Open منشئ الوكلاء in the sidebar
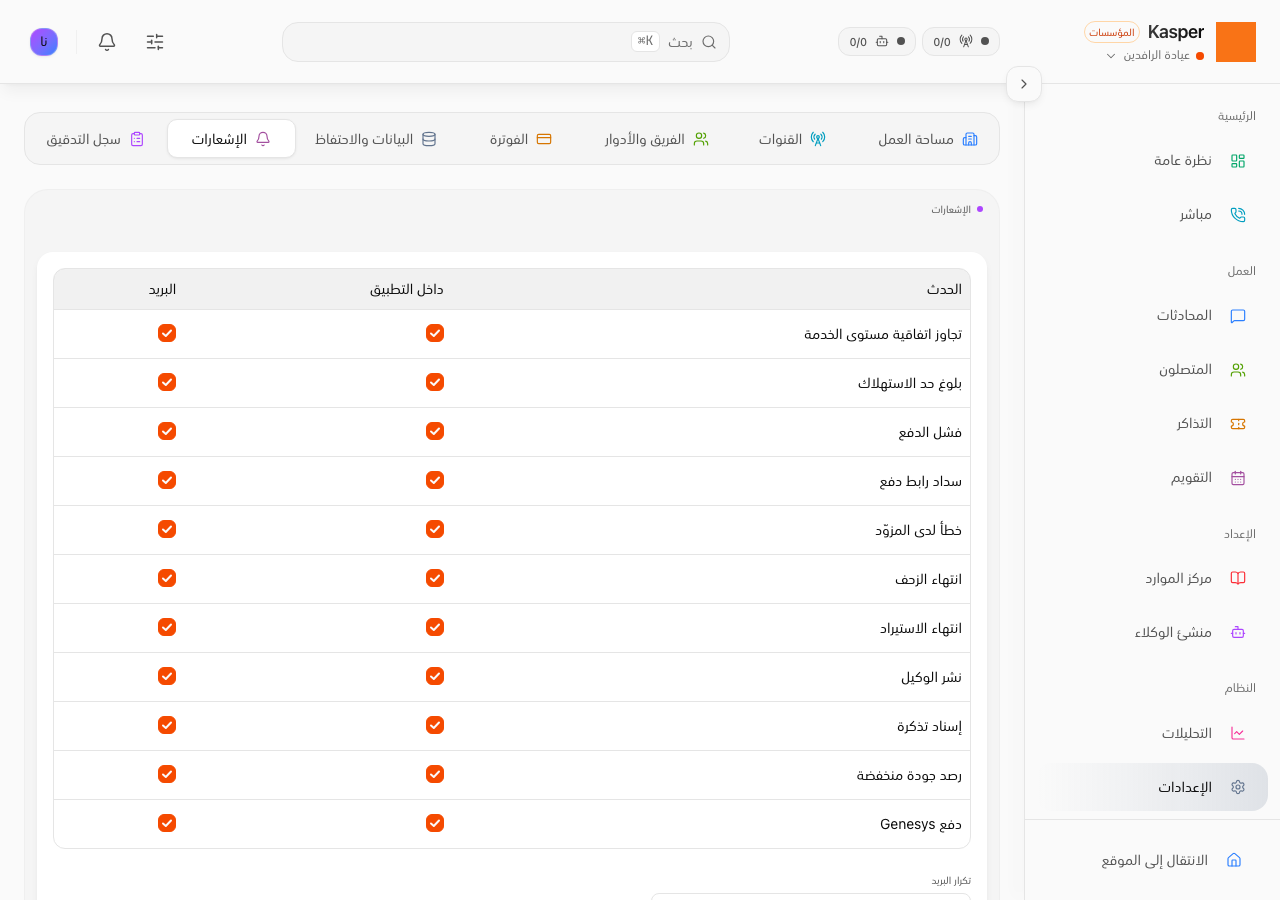This screenshot has width=1280, height=900. [x=1152, y=632]
